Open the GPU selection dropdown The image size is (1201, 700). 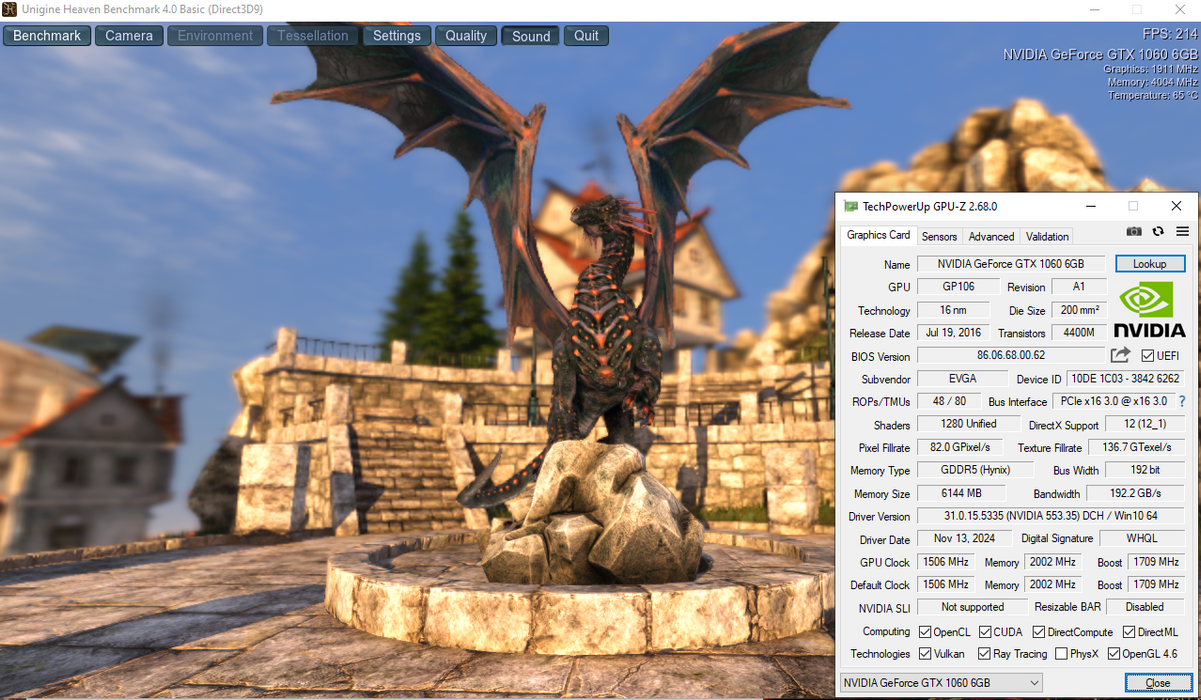tap(940, 682)
